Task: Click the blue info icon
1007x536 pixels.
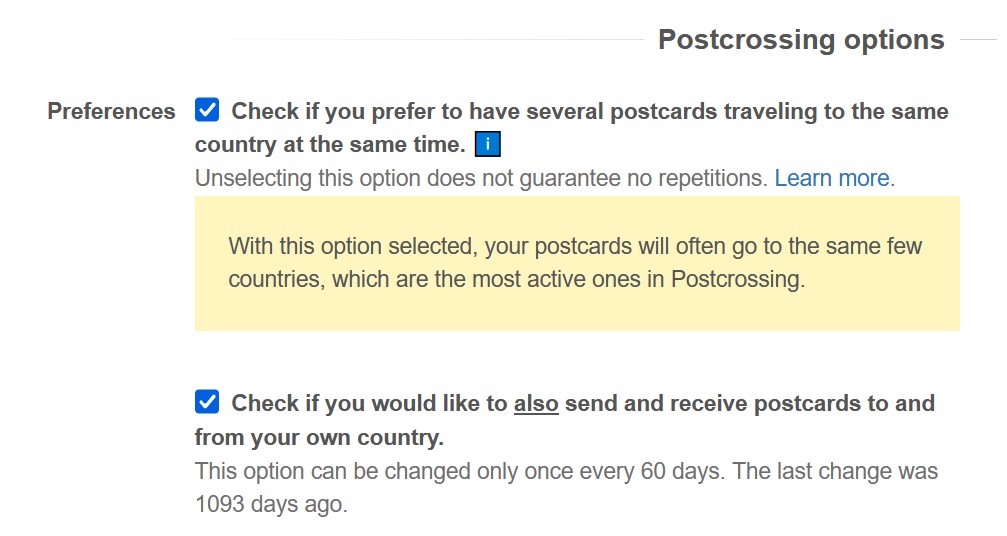Action: [487, 145]
